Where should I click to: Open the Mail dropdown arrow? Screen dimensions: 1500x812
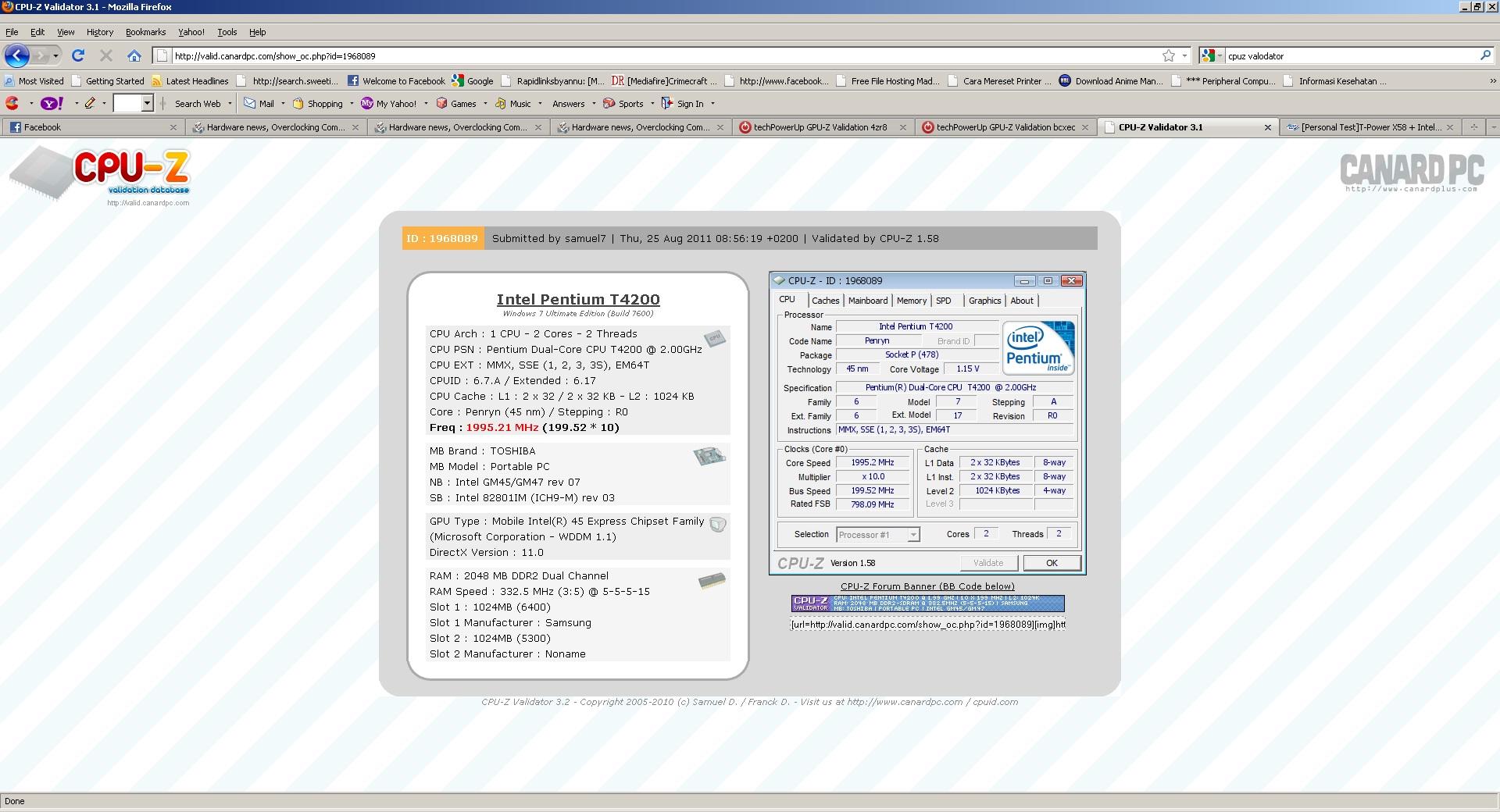[283, 103]
